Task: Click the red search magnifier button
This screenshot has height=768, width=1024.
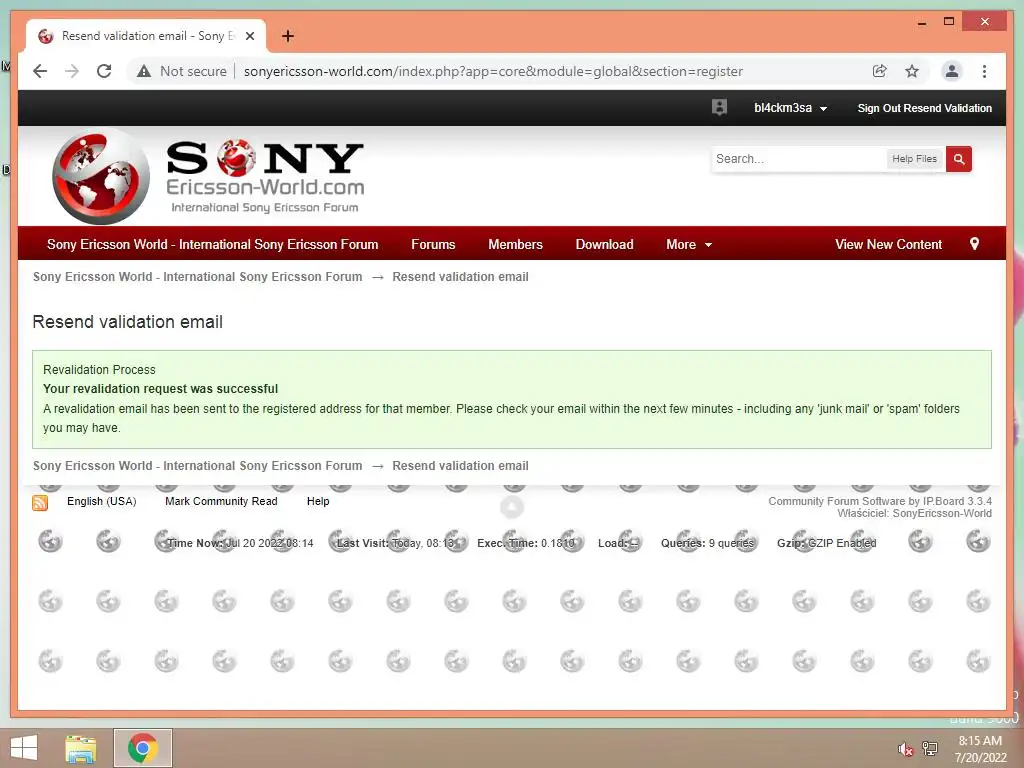Action: pos(959,159)
